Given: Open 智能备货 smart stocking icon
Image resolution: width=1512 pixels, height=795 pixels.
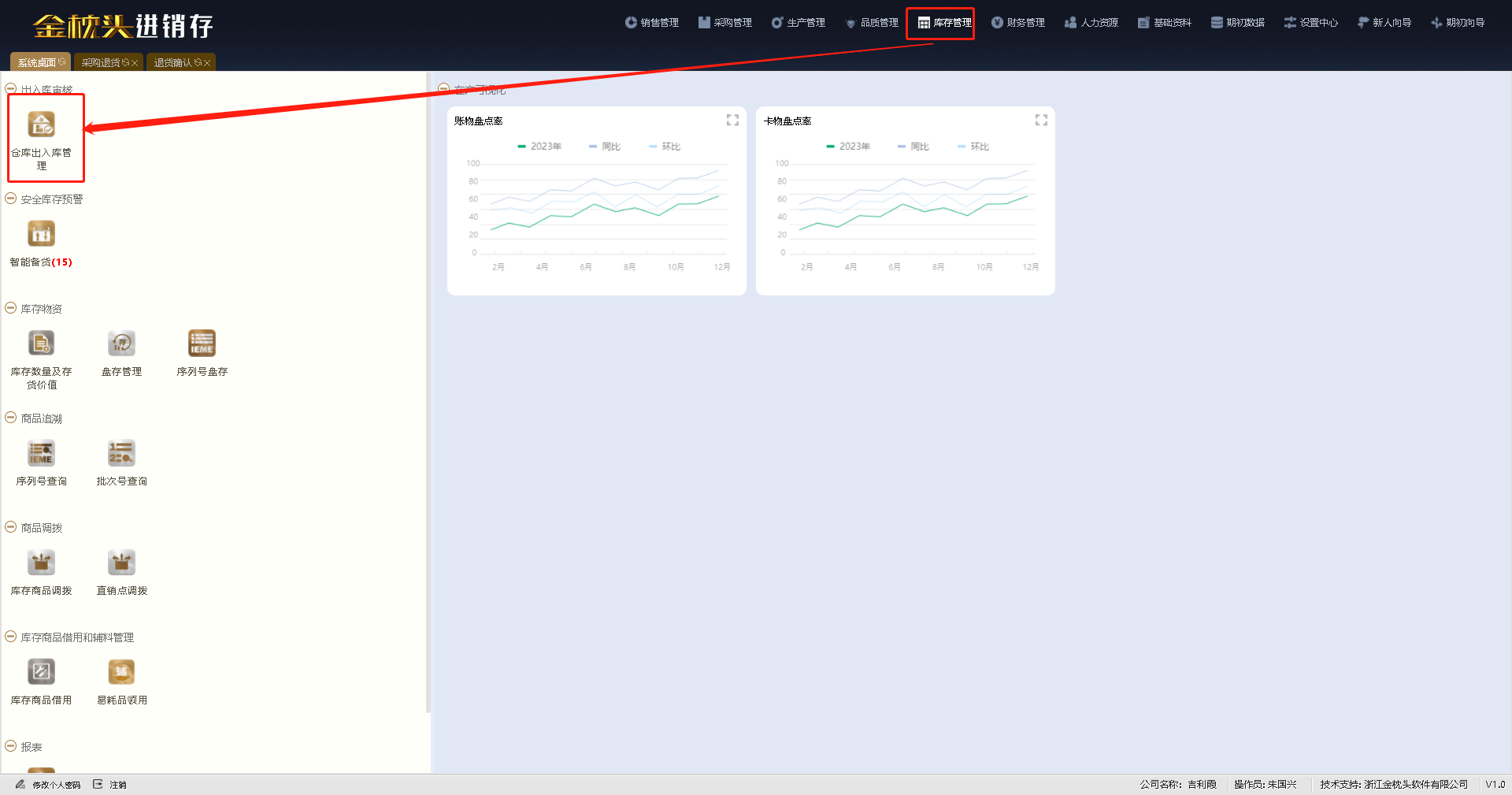Looking at the screenshot, I should tap(42, 234).
